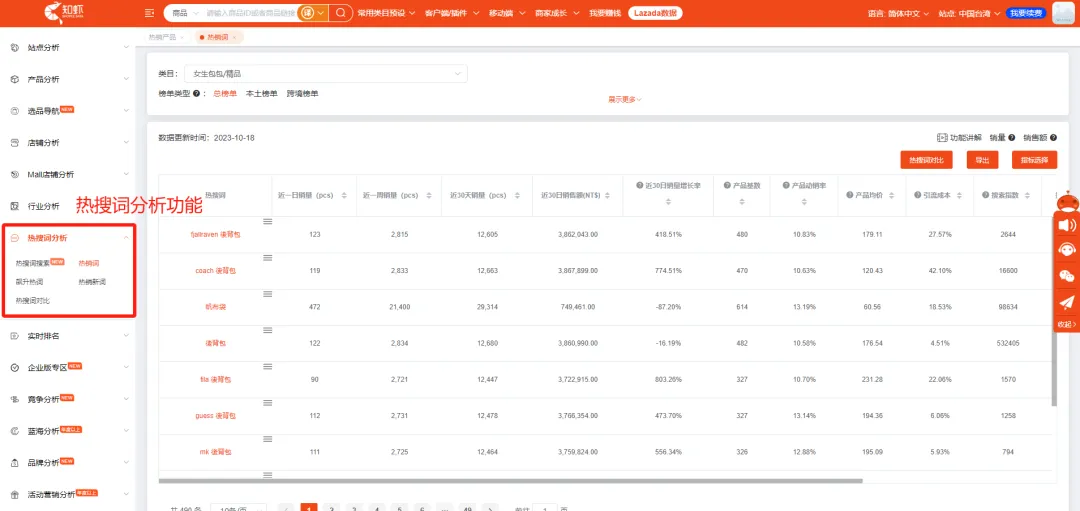Open the 商品 search type dropdown
Screen dimensions: 1080x511
[184, 13]
